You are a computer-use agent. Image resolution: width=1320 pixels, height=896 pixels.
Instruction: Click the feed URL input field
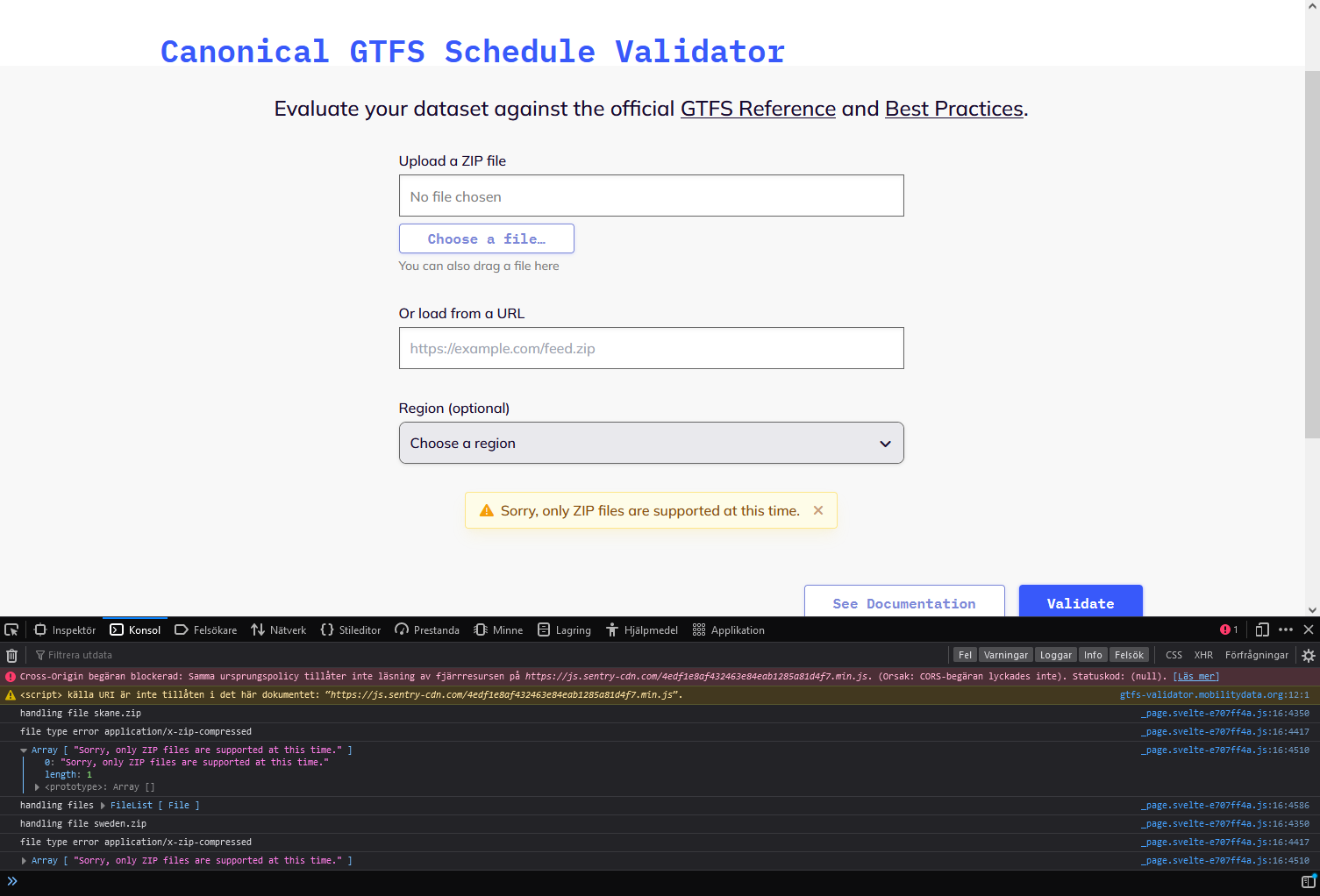651,348
